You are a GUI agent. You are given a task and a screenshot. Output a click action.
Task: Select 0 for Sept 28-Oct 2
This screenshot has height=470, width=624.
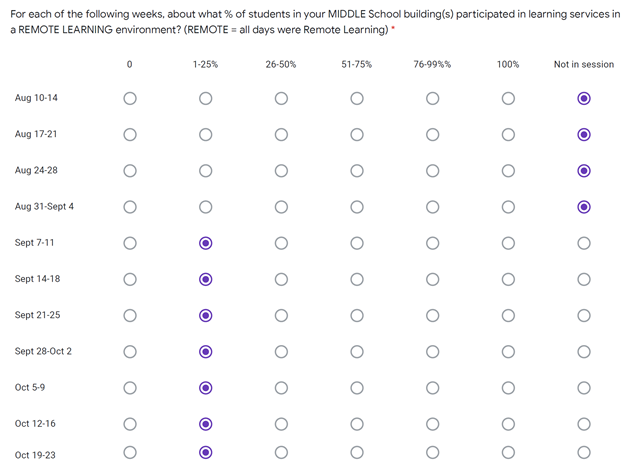tap(130, 352)
